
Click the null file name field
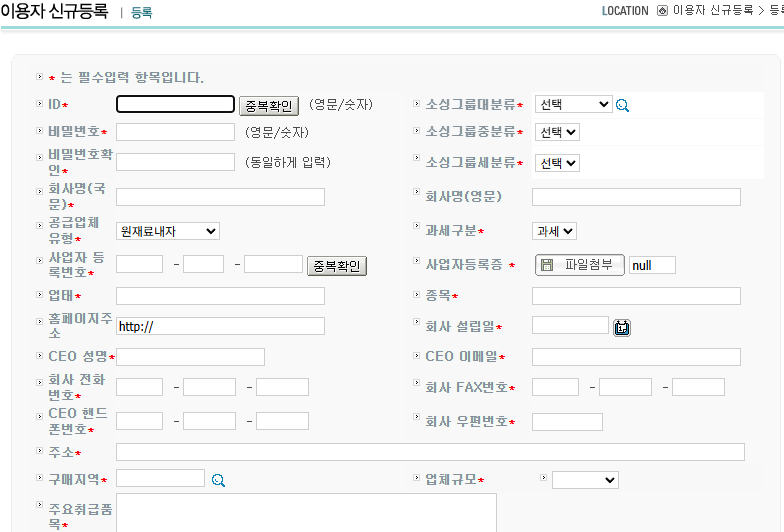tap(652, 265)
